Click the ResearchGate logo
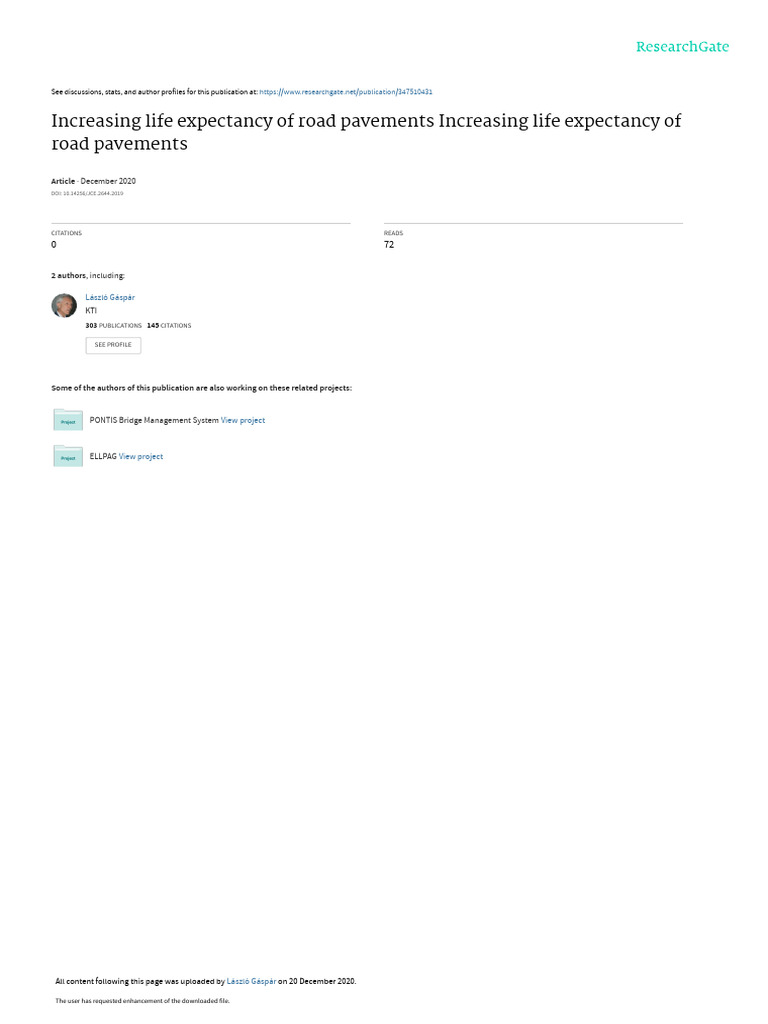768x1024 pixels. (682, 47)
